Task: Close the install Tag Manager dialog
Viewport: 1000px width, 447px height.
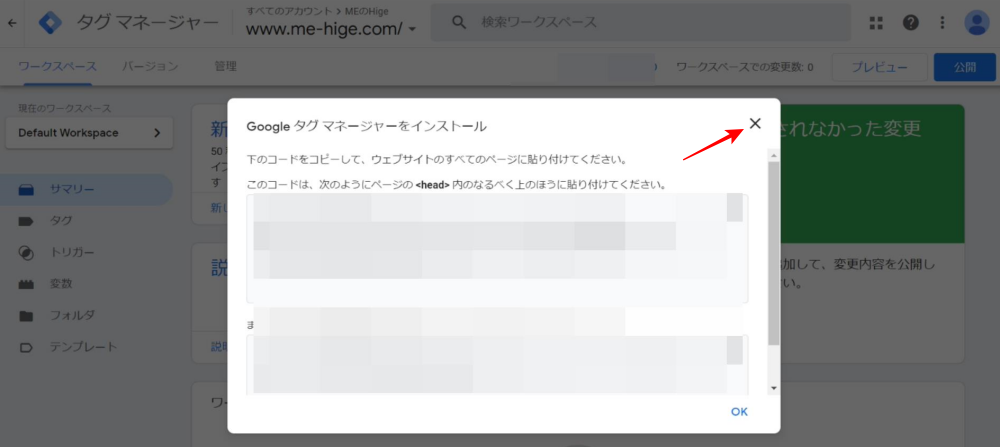Action: pyautogui.click(x=755, y=124)
